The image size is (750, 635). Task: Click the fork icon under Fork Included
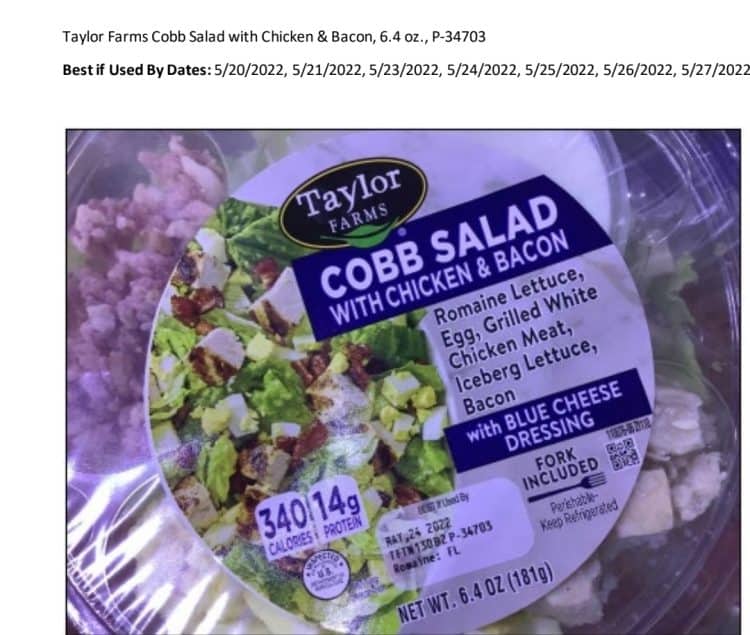(x=568, y=487)
